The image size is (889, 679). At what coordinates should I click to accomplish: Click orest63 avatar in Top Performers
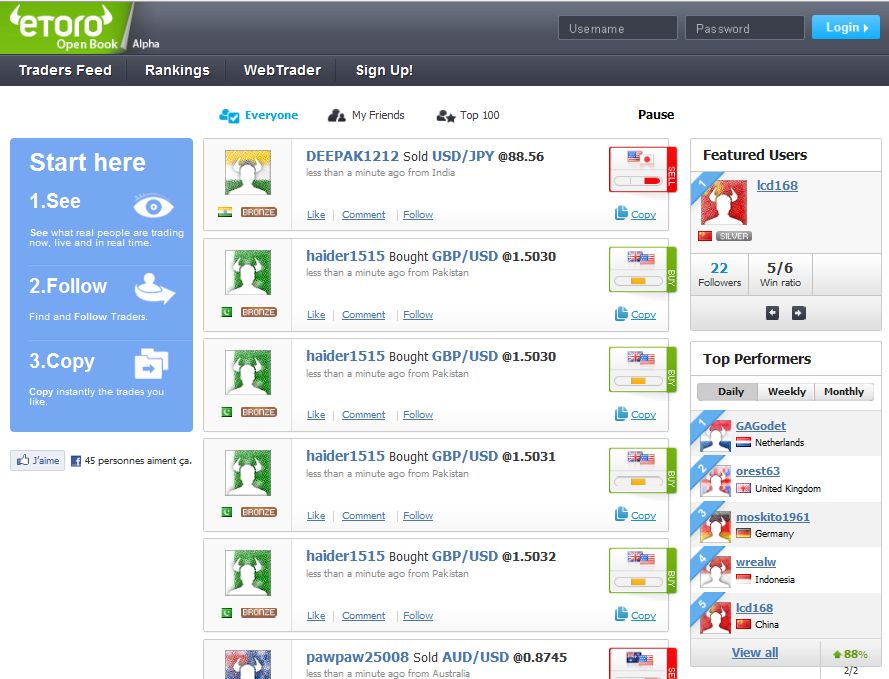coord(715,481)
